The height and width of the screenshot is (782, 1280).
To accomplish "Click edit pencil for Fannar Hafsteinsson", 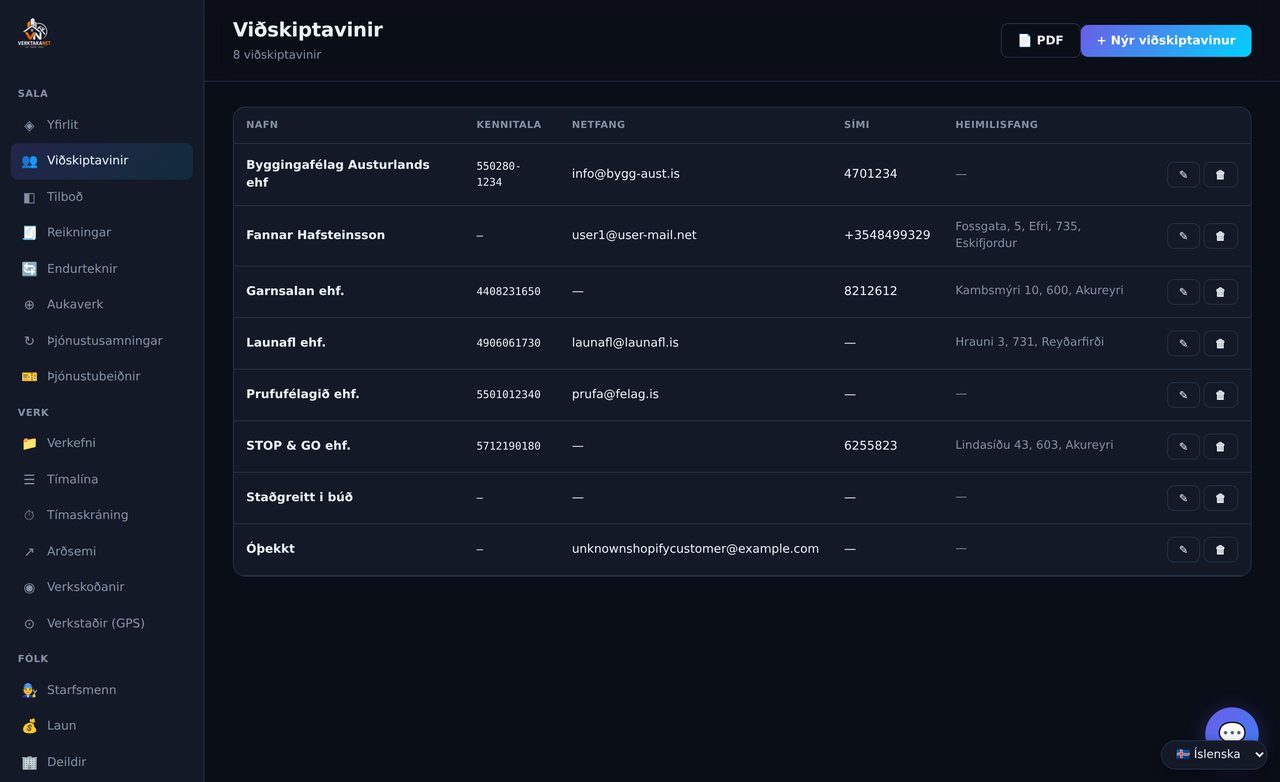I will pyautogui.click(x=1183, y=236).
